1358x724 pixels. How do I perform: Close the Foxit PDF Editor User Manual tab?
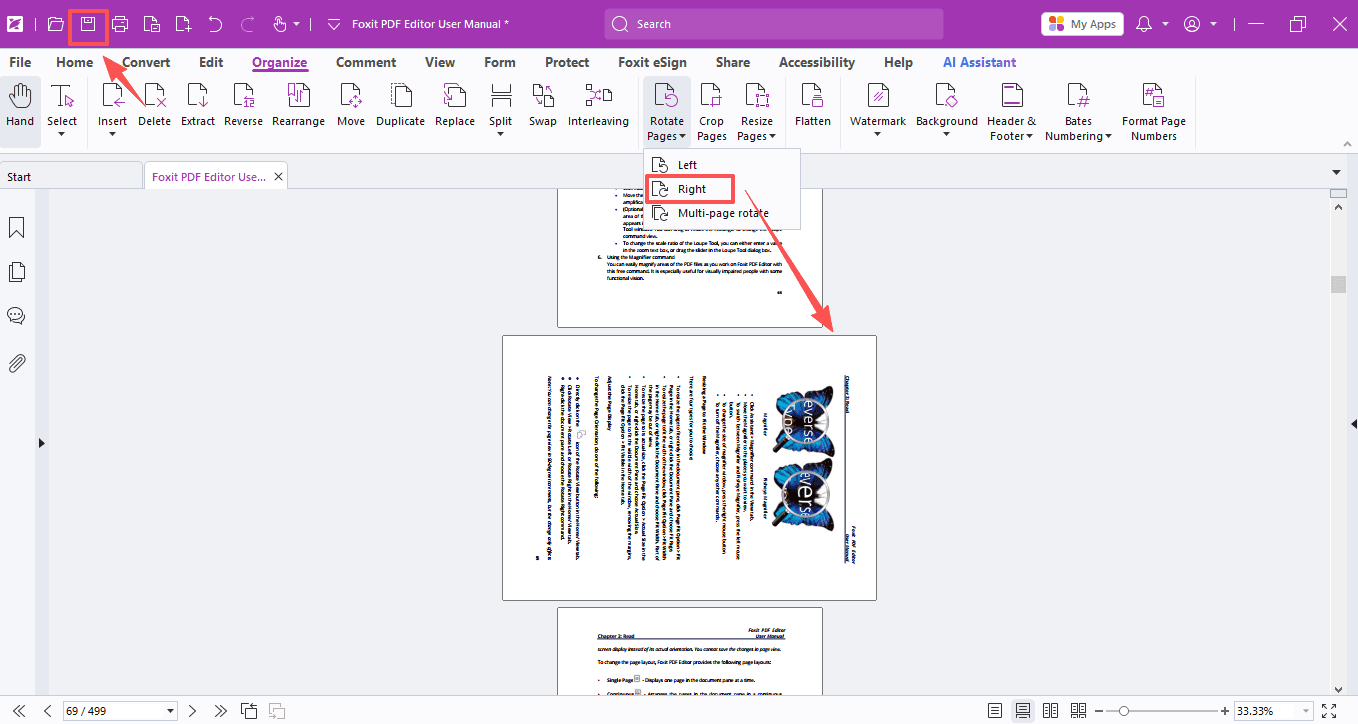coord(279,177)
